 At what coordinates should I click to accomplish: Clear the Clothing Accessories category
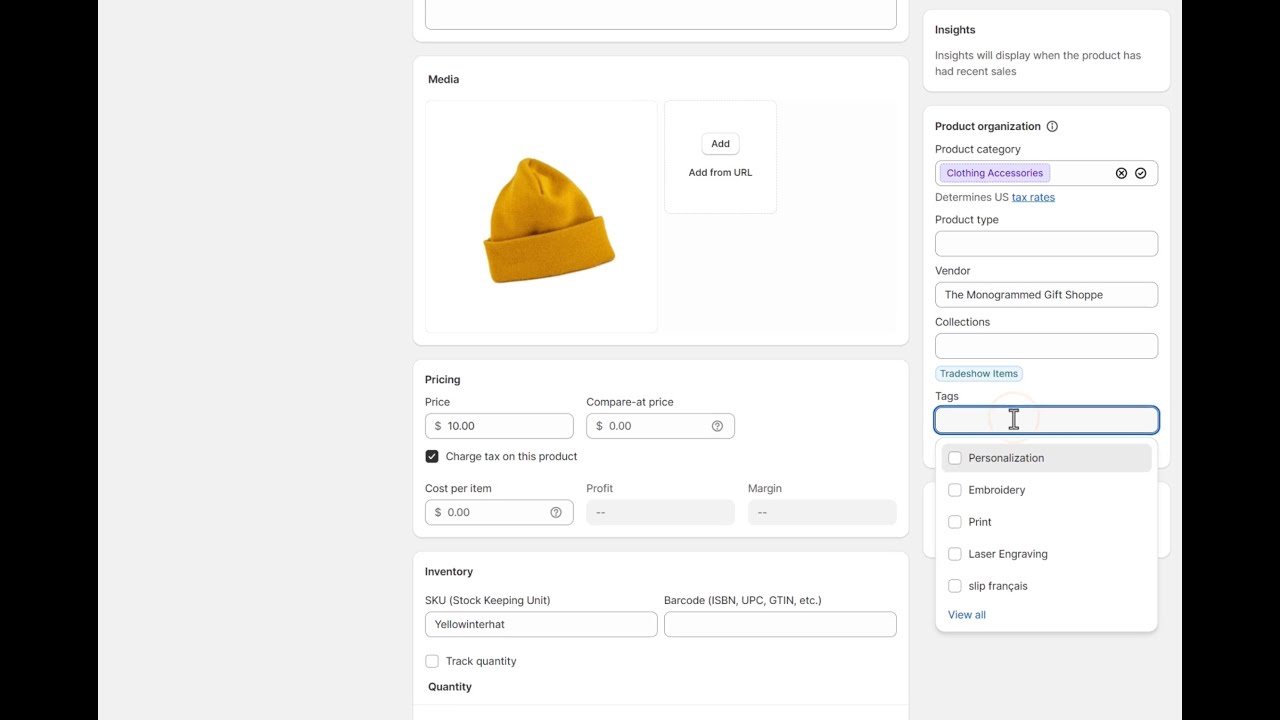pyautogui.click(x=1121, y=173)
